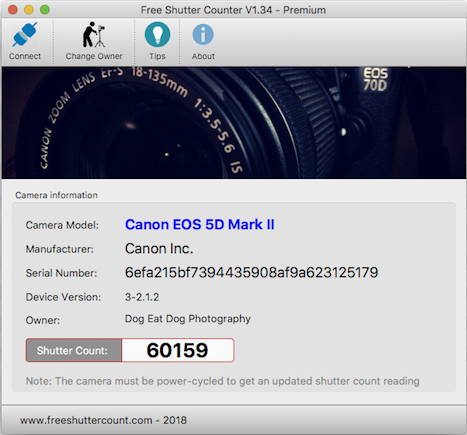Click the Camera Model label

62,225
